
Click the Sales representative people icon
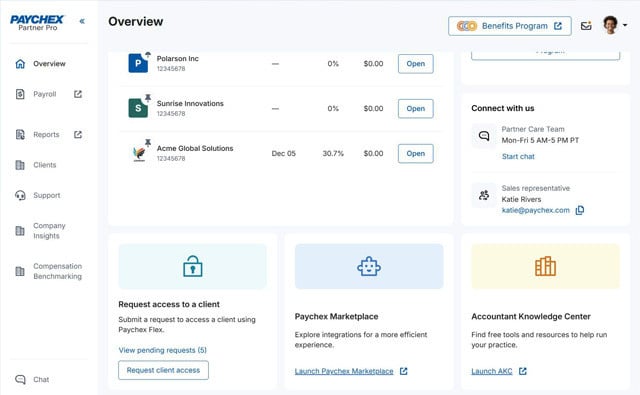484,195
